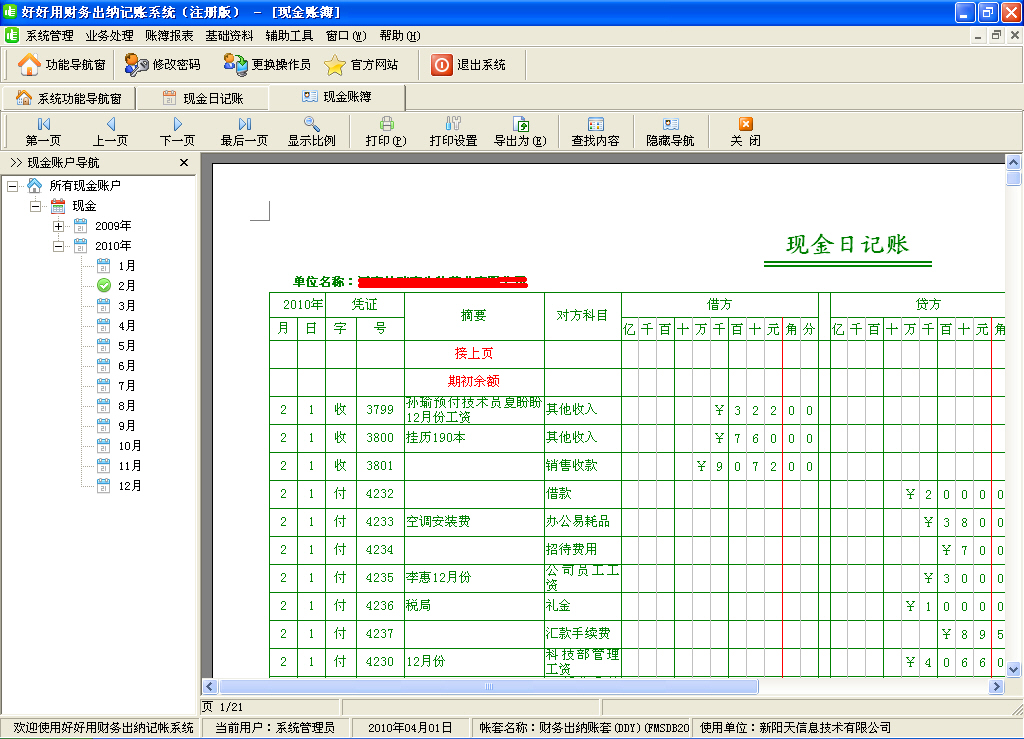
Task: Open print settings
Action: [x=453, y=131]
